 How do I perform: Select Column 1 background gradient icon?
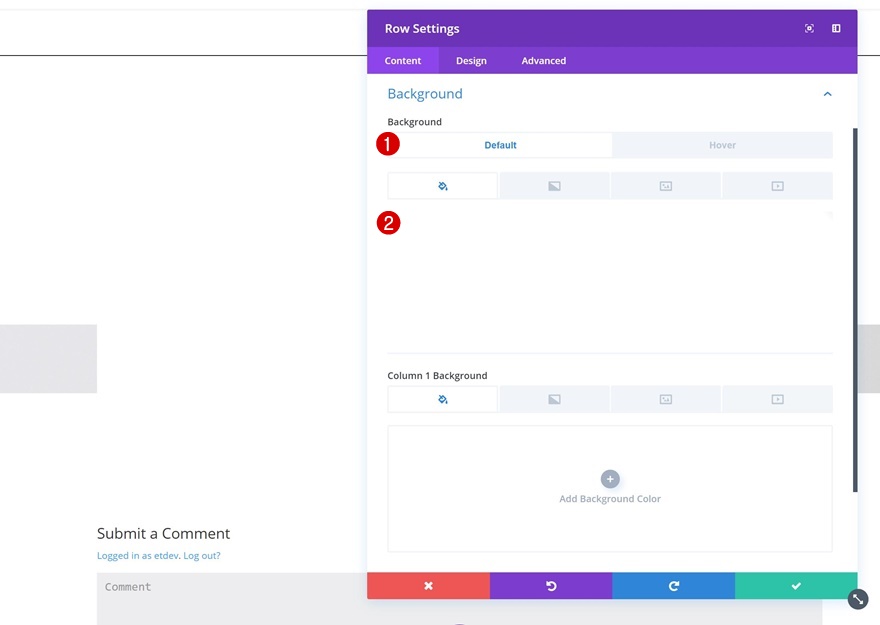click(x=554, y=399)
